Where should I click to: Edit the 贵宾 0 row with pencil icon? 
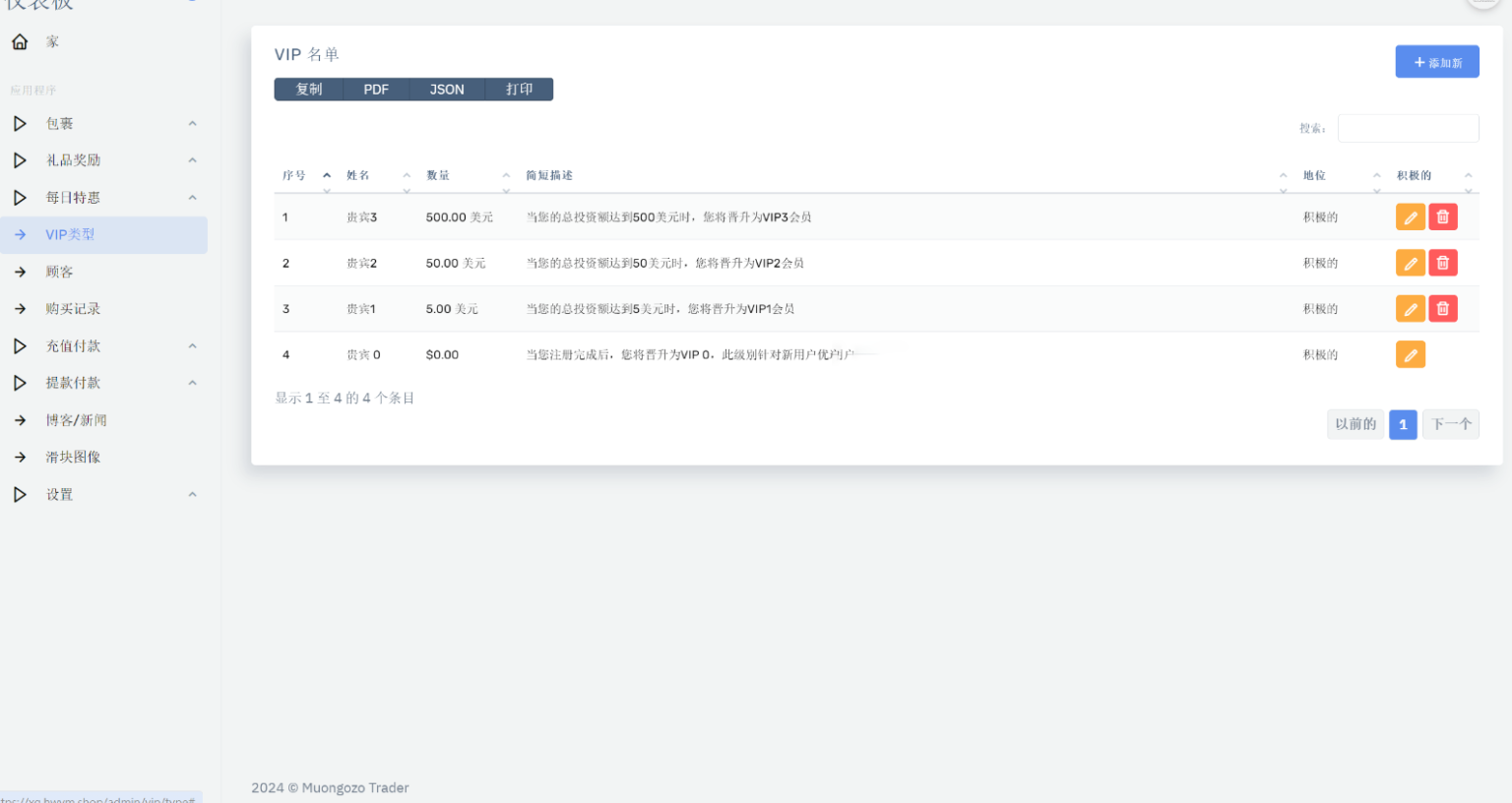pyautogui.click(x=1410, y=354)
